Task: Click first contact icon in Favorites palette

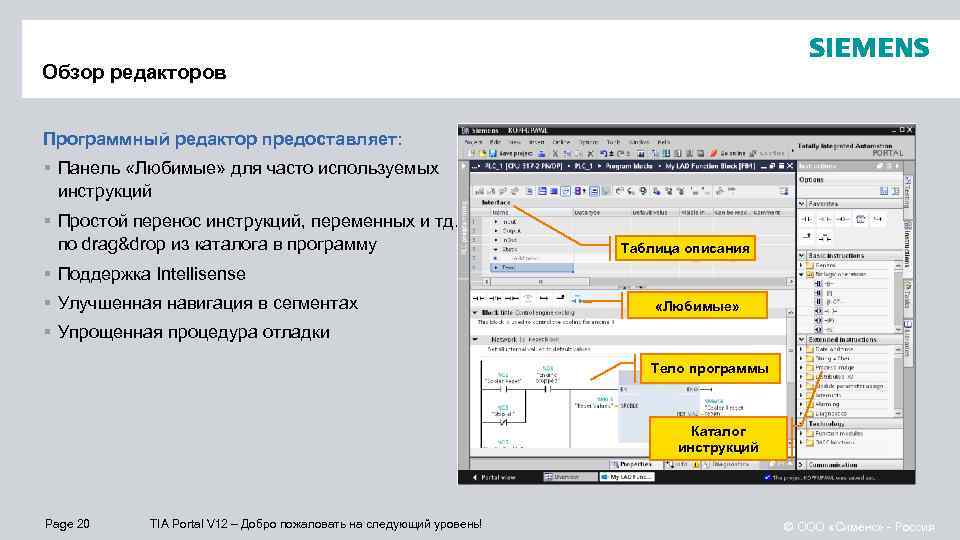Action: click(806, 219)
